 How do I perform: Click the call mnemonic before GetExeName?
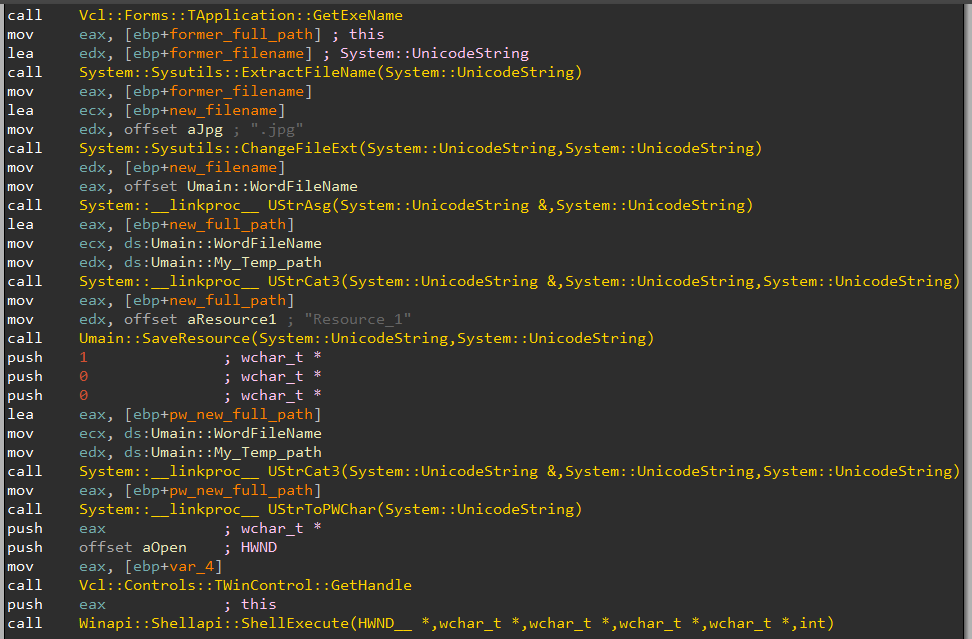[25, 15]
